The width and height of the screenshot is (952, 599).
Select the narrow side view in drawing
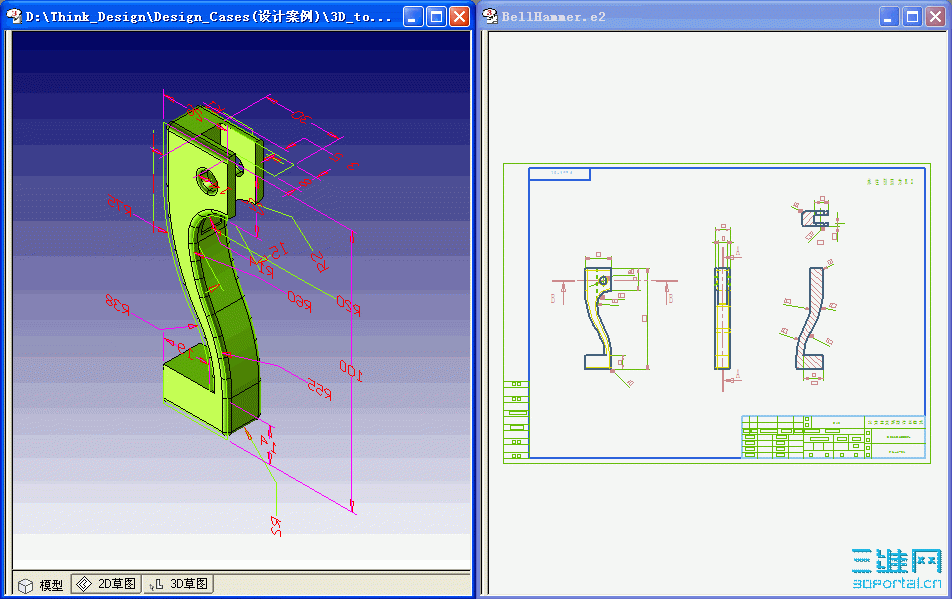[722, 318]
